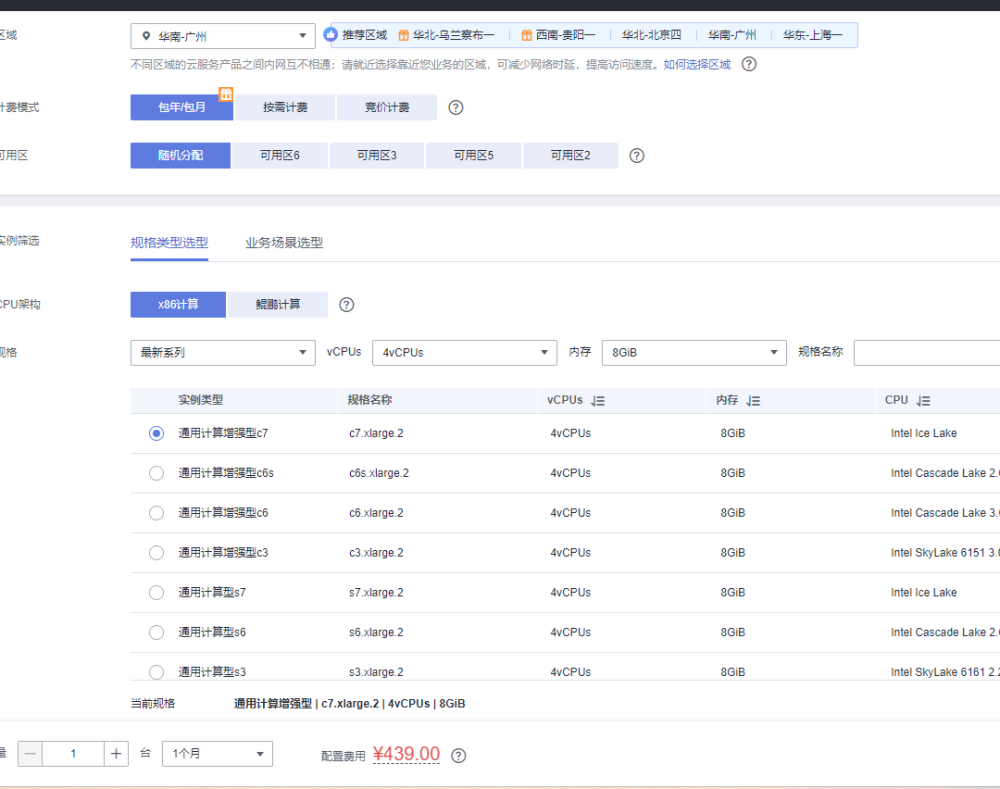Select 通用计算增强型c3 radio button
The width and height of the screenshot is (1000, 789).
[156, 553]
